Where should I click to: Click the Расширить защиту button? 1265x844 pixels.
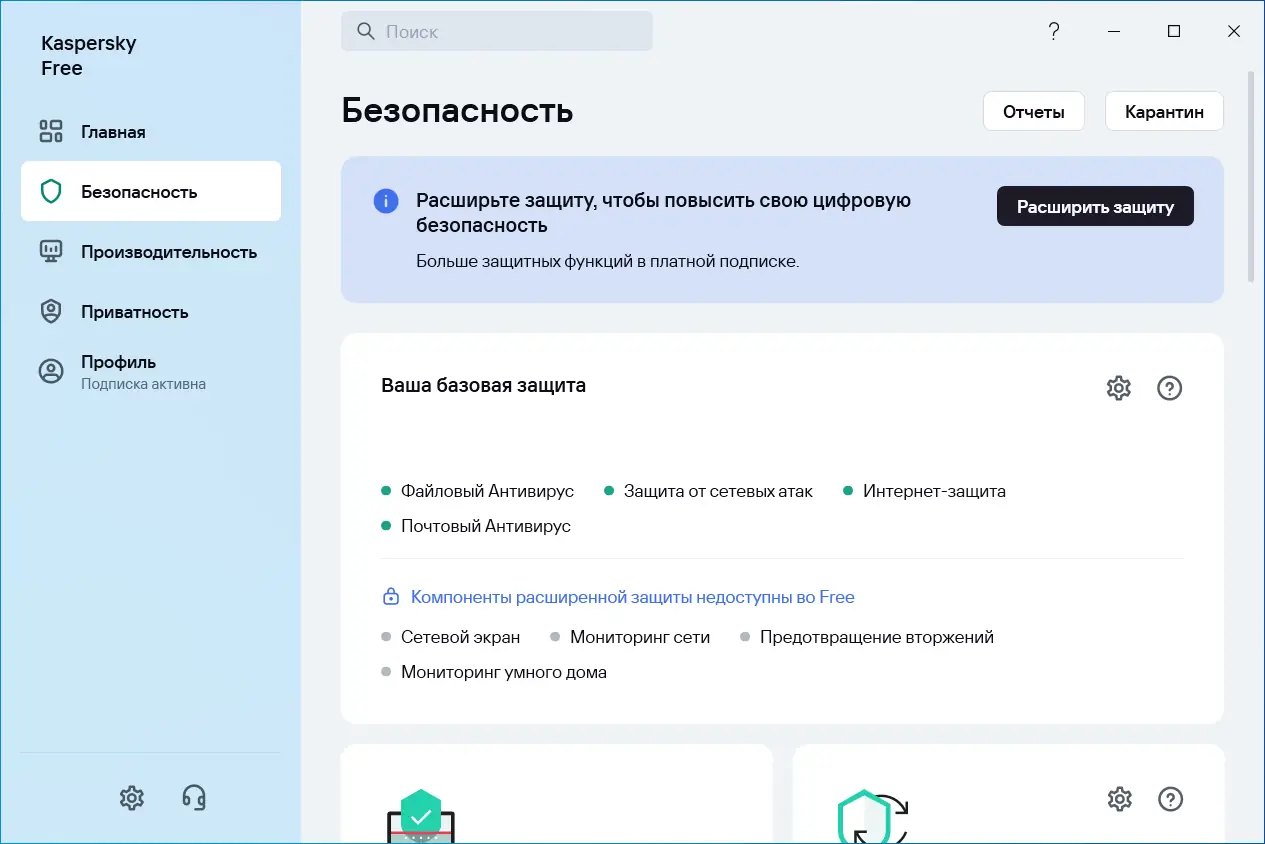pyautogui.click(x=1094, y=206)
